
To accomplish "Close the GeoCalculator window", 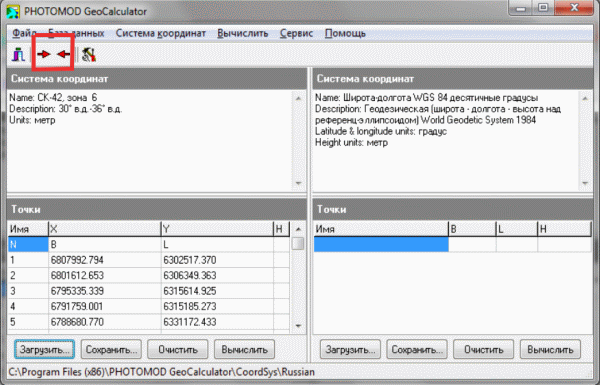I will coord(574,8).
